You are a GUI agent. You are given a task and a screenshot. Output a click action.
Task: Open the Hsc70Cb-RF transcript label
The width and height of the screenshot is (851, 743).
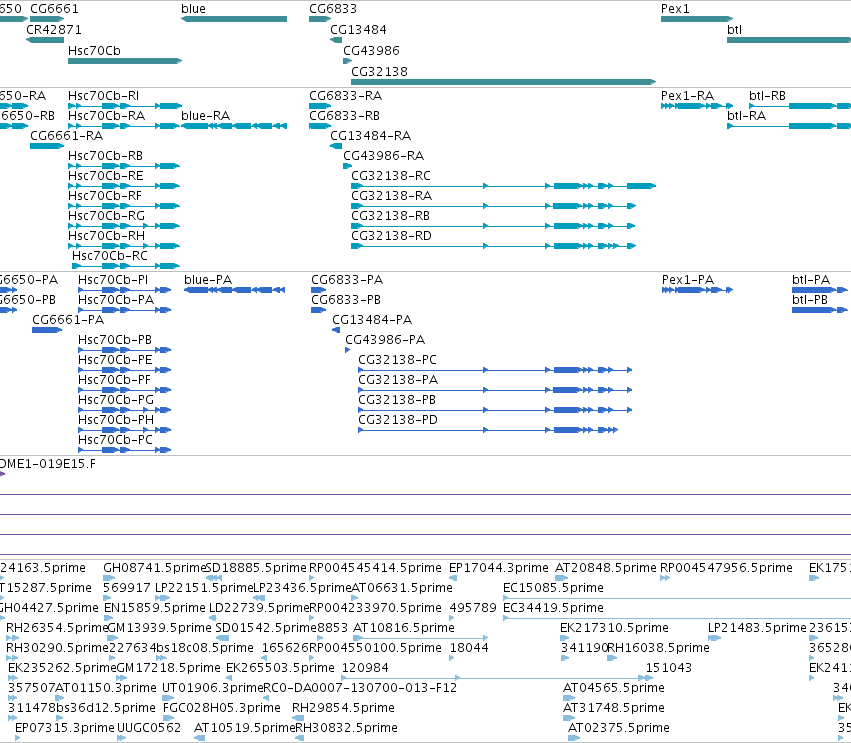[x=105, y=196]
